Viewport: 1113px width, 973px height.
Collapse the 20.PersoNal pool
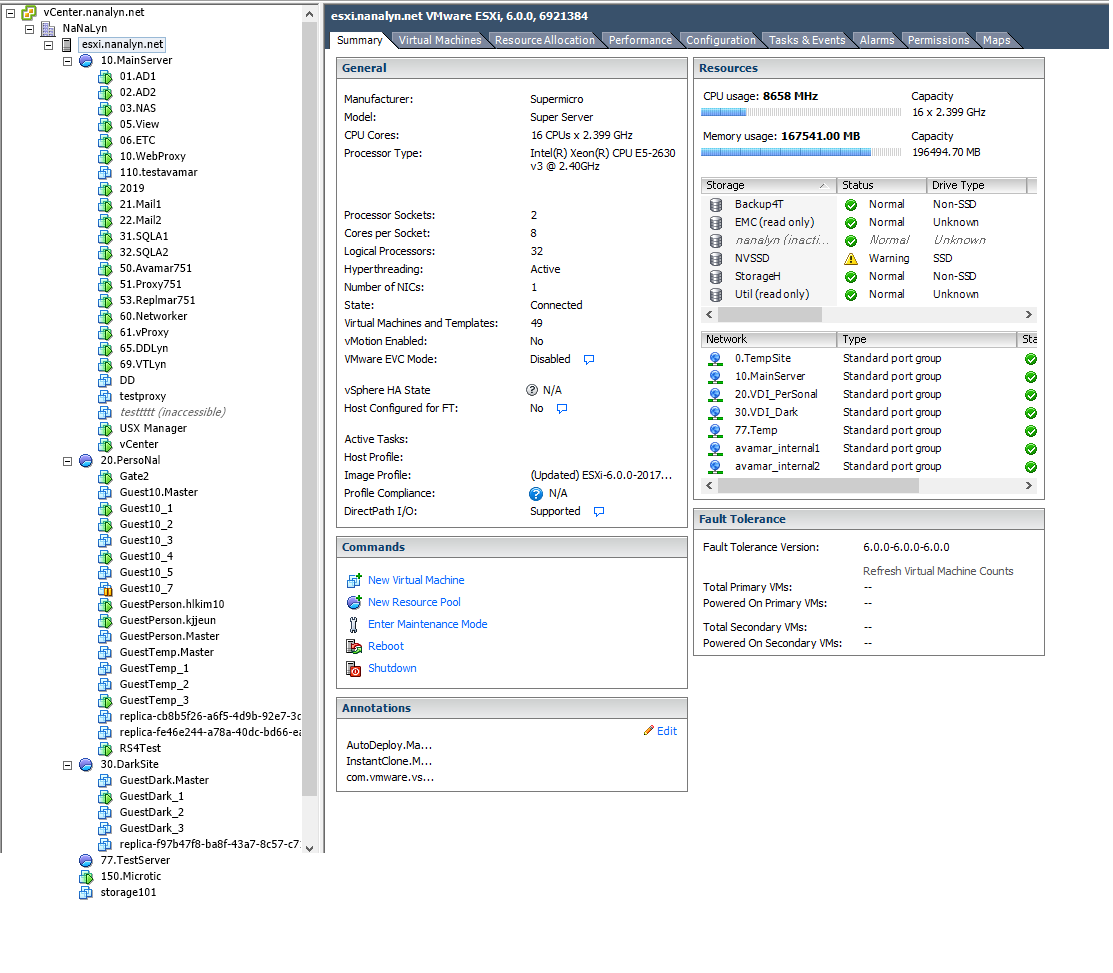pyautogui.click(x=67, y=461)
